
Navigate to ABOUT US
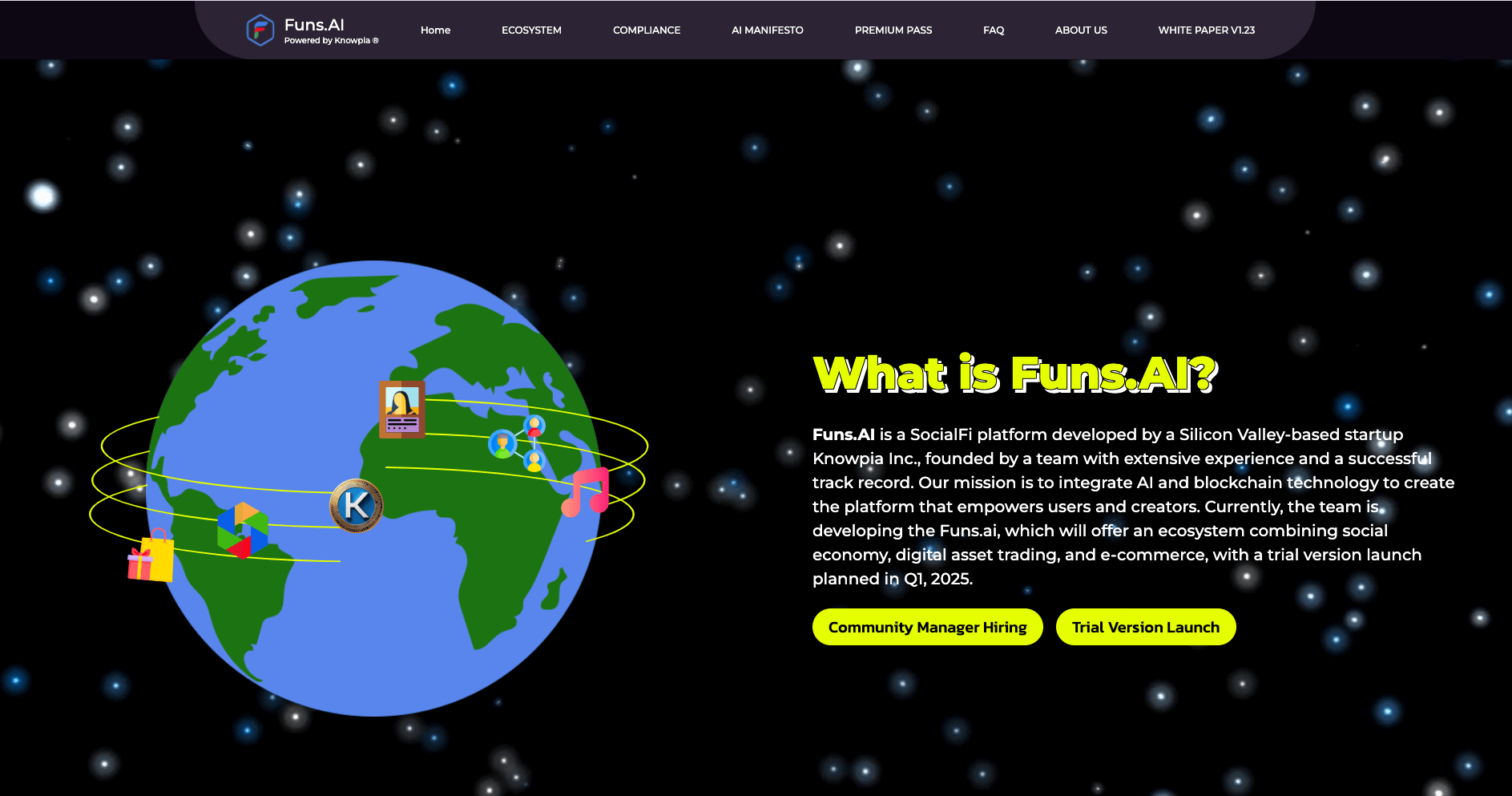pos(1080,30)
